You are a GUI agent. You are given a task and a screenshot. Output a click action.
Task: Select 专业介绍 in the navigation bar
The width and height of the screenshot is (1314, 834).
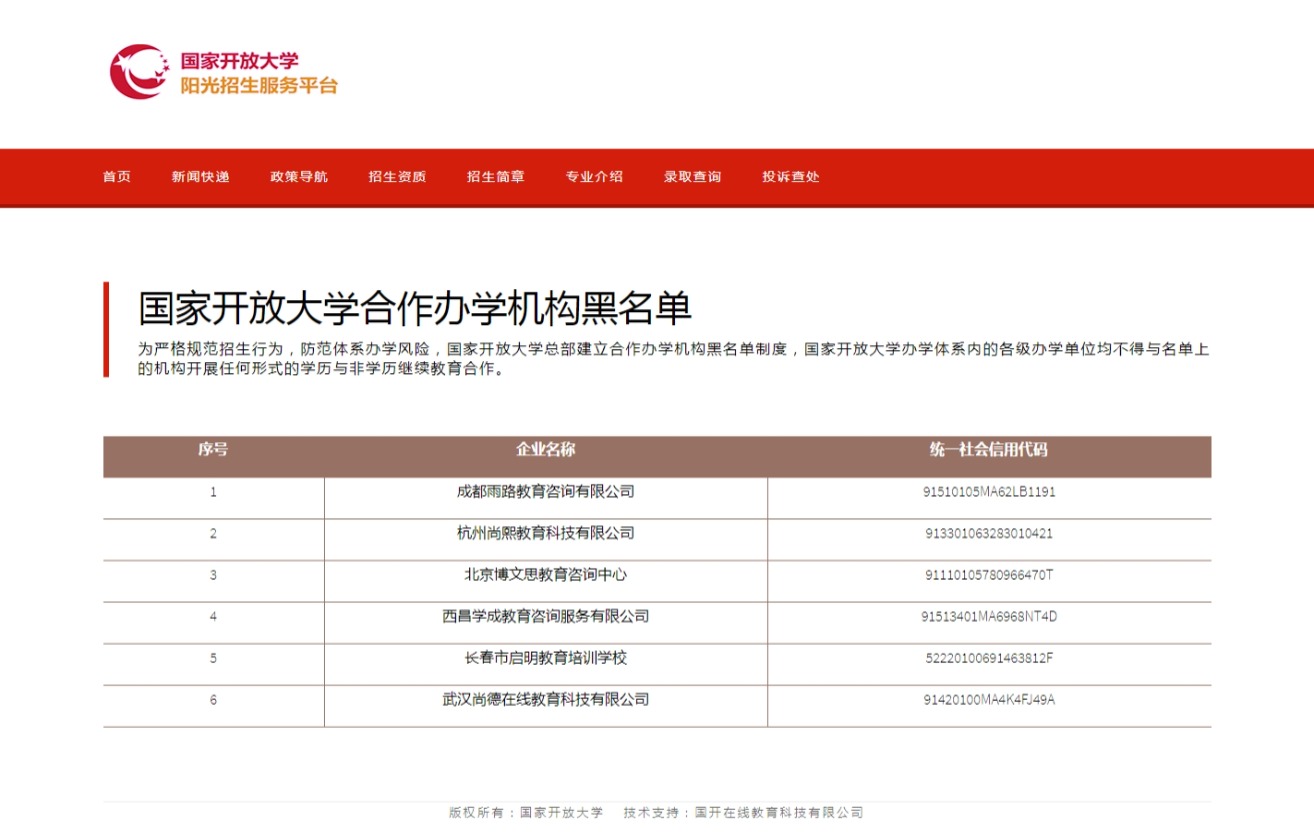click(594, 177)
